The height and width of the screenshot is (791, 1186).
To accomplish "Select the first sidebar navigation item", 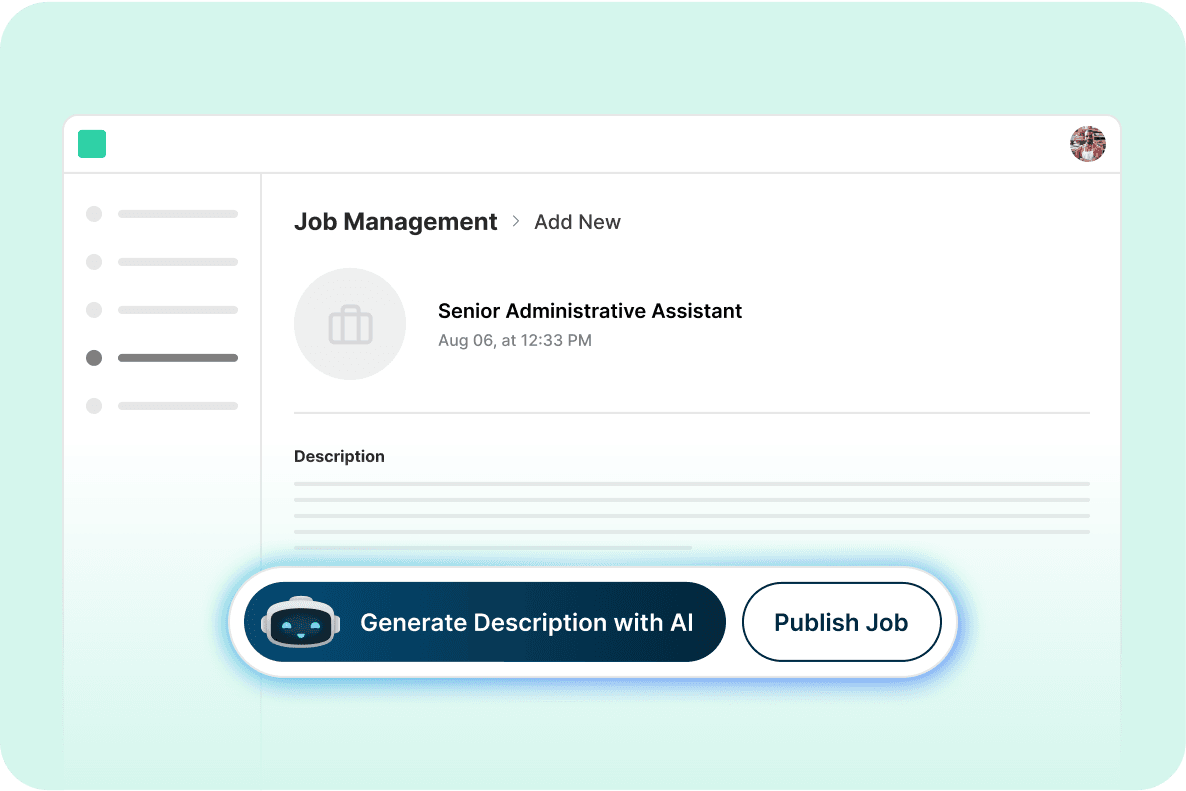I will coord(178,214).
